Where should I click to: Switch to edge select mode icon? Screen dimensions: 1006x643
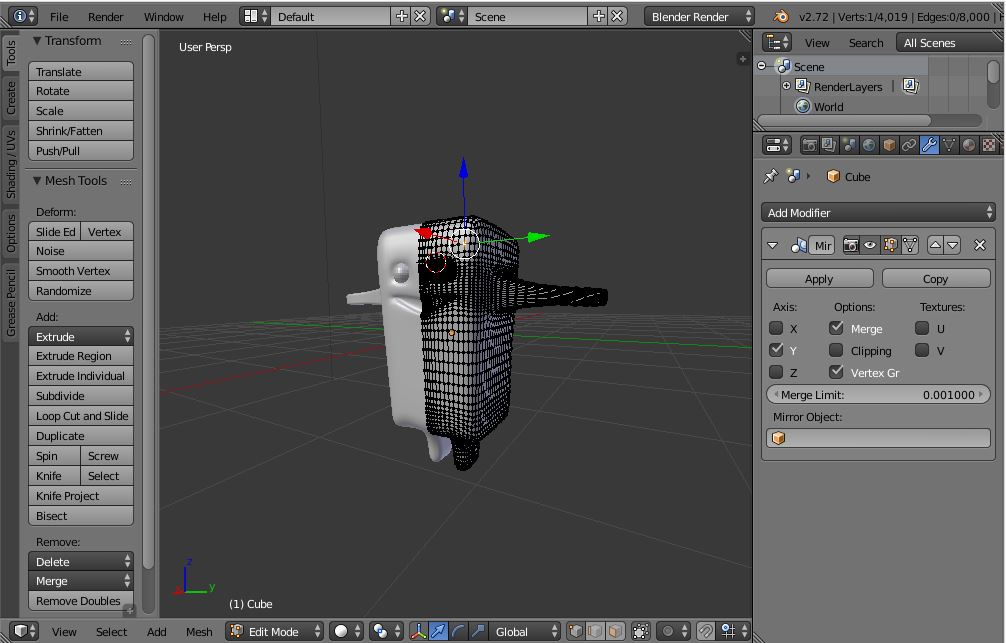(x=595, y=631)
